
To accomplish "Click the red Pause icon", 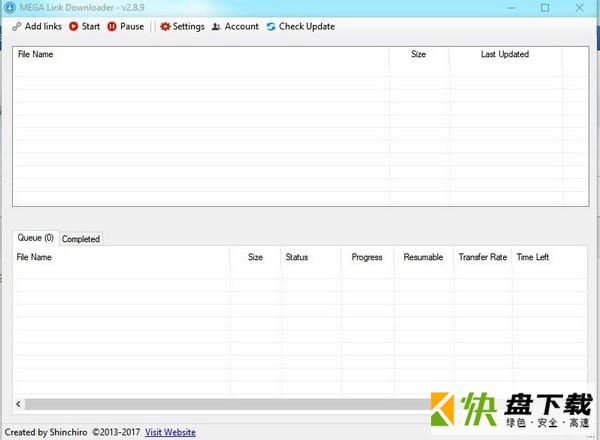I will [112, 26].
